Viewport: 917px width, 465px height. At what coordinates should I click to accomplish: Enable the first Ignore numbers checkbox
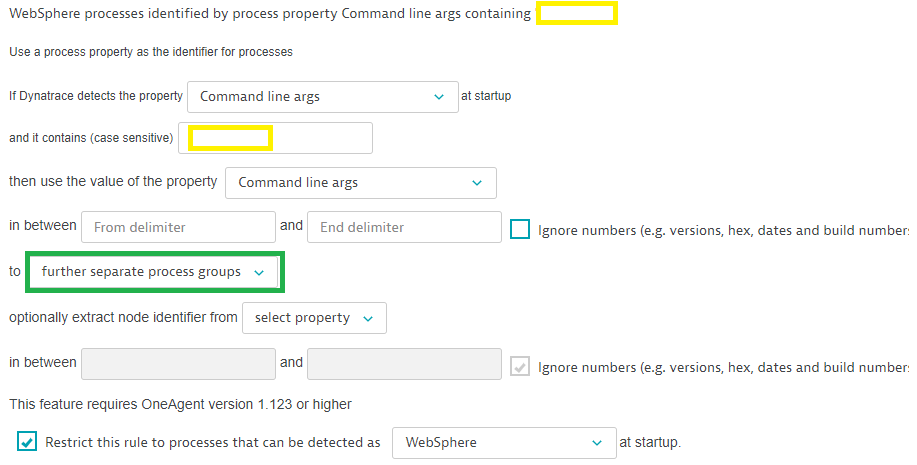(520, 229)
